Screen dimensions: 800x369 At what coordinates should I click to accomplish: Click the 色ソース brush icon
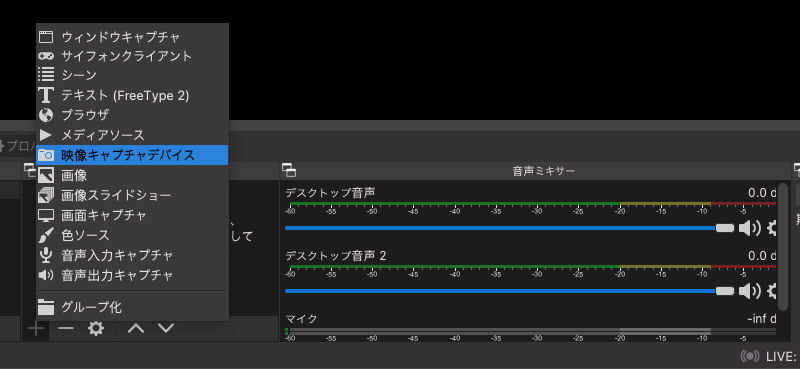tap(46, 235)
